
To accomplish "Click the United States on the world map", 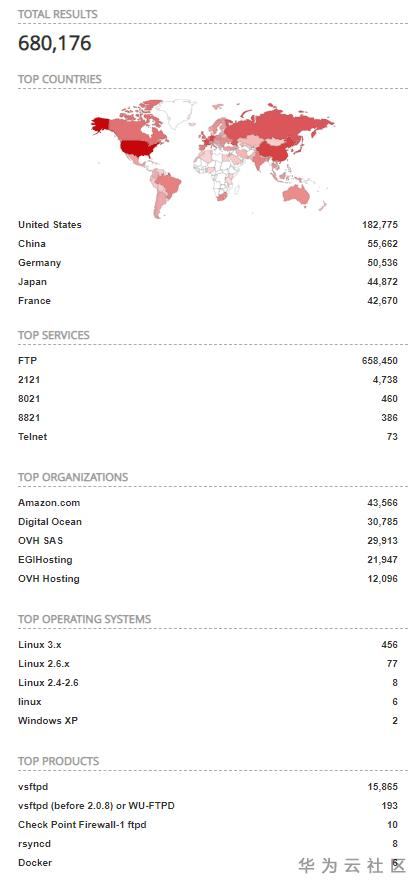I will (140, 149).
